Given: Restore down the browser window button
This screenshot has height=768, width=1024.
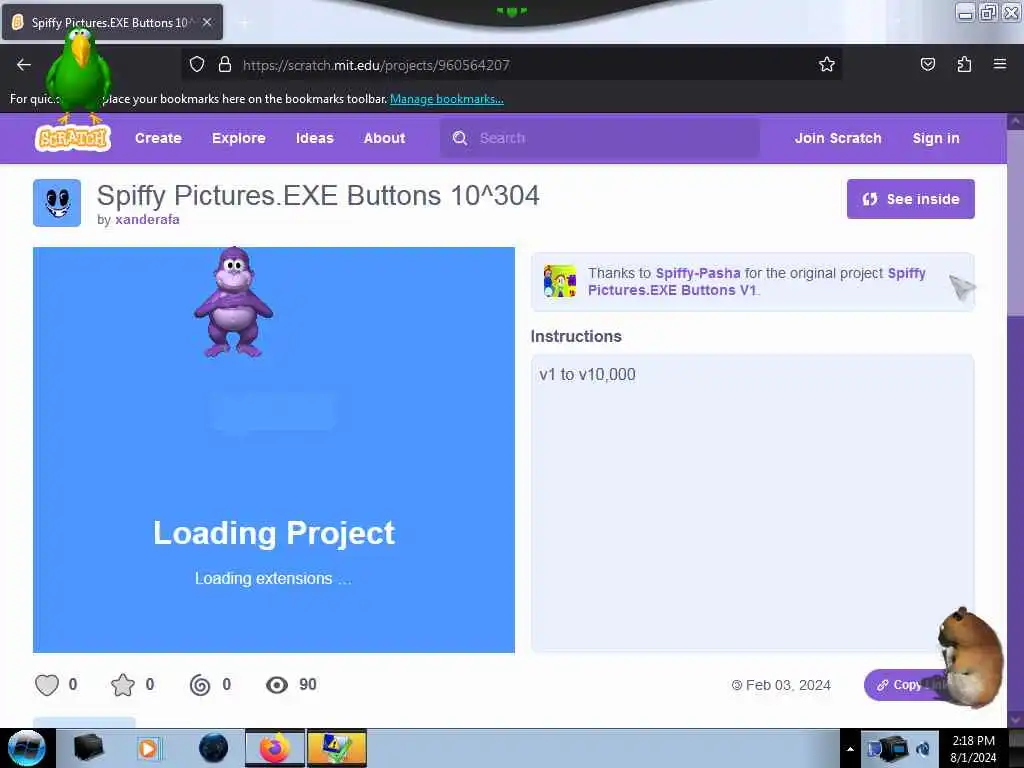Looking at the screenshot, I should 988,12.
